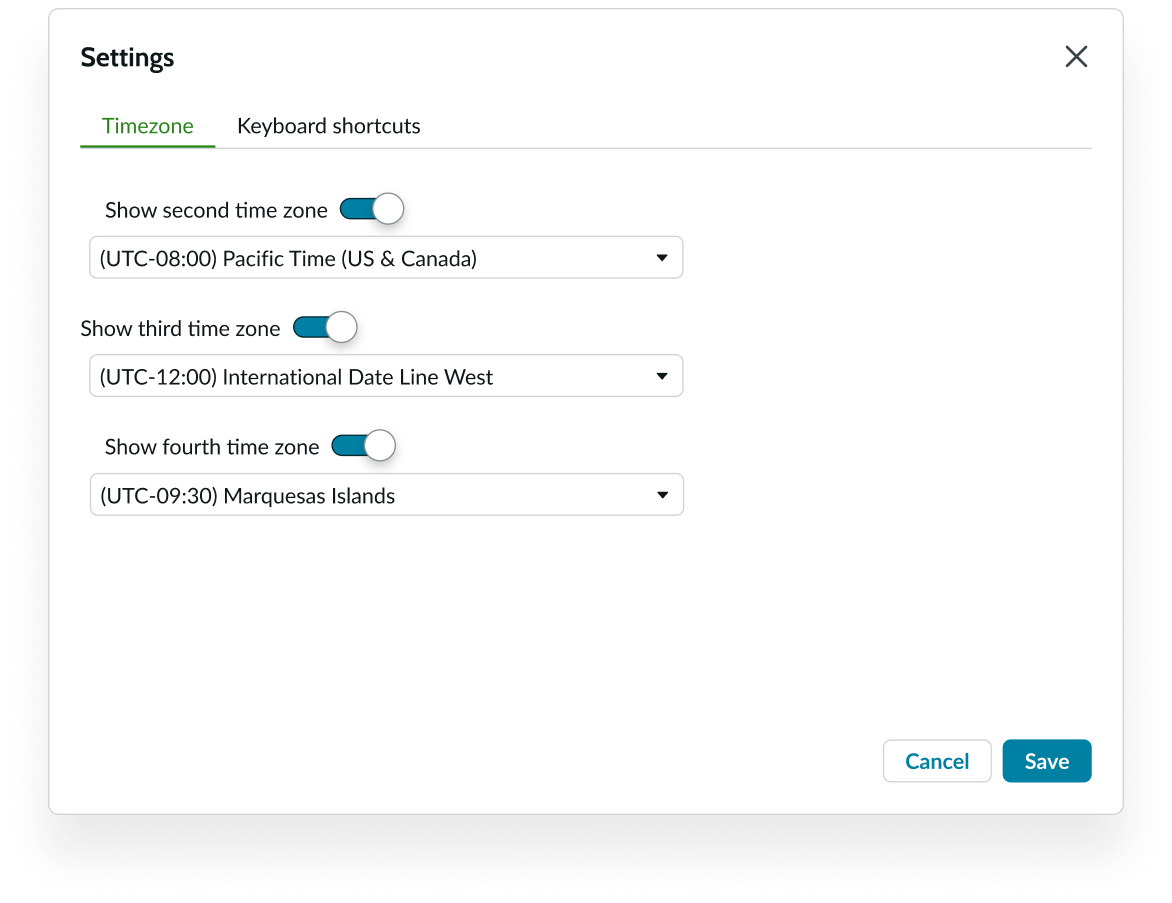Click the Pacific Time dropdown arrow

click(x=662, y=258)
